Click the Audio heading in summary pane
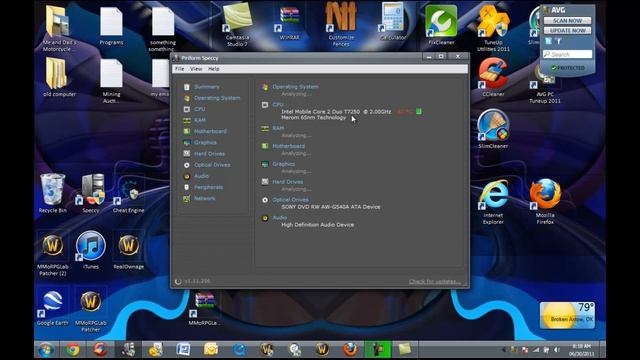Viewport: 640px width, 360px height. (x=280, y=218)
